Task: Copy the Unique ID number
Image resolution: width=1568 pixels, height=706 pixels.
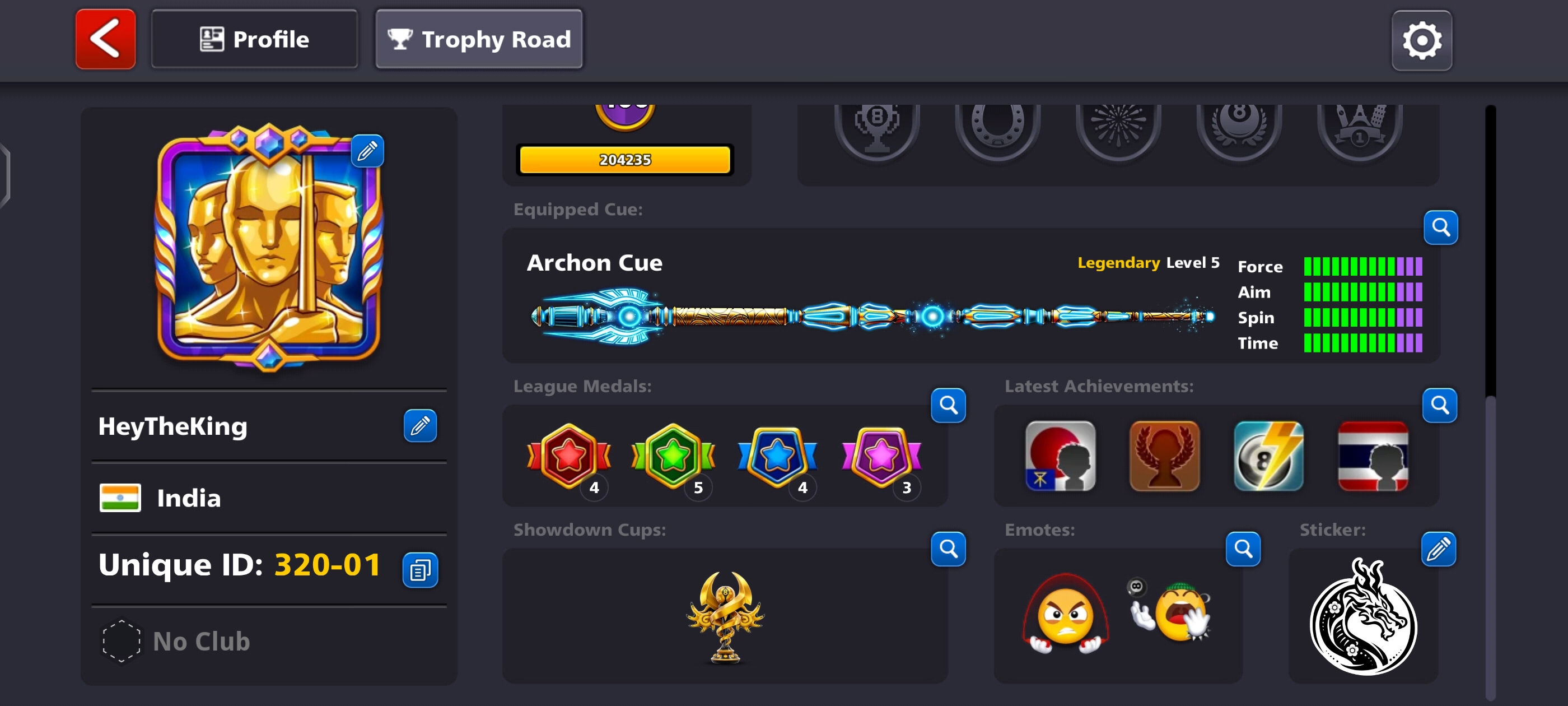Action: (x=420, y=570)
